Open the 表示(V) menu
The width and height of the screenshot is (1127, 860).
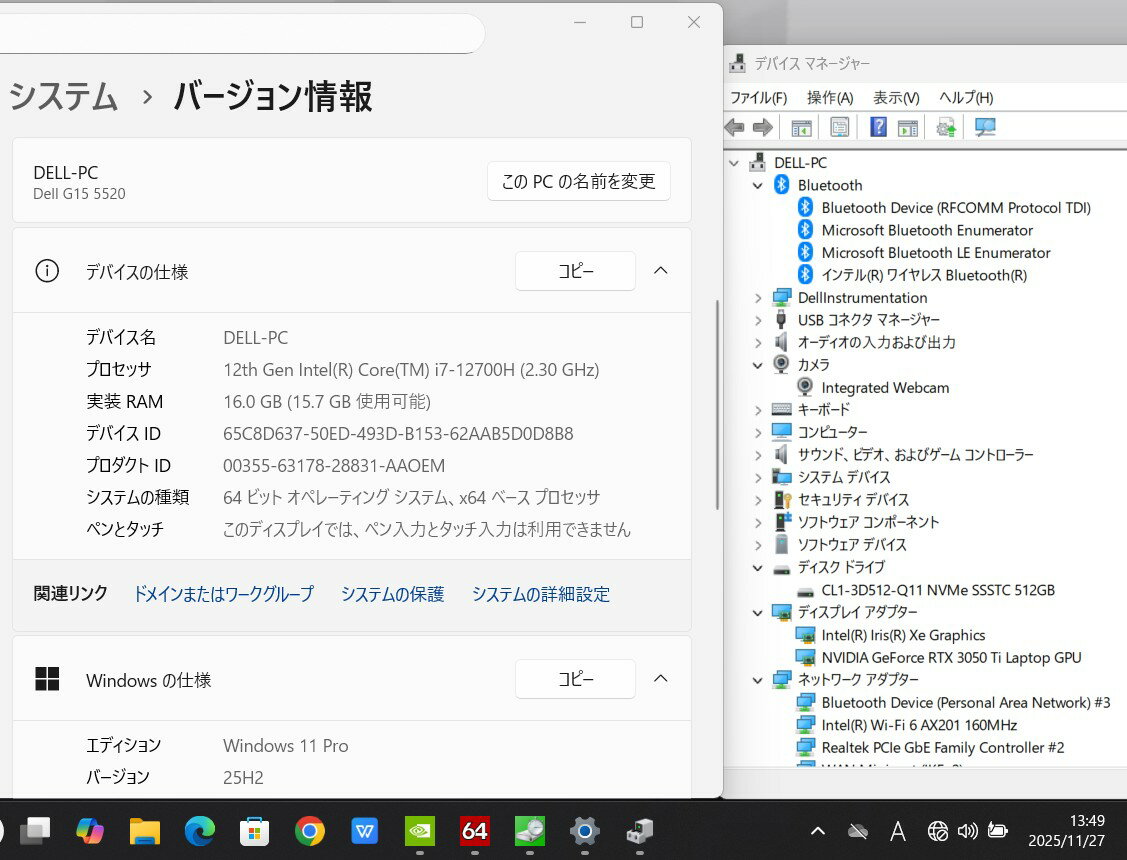pyautogui.click(x=895, y=97)
